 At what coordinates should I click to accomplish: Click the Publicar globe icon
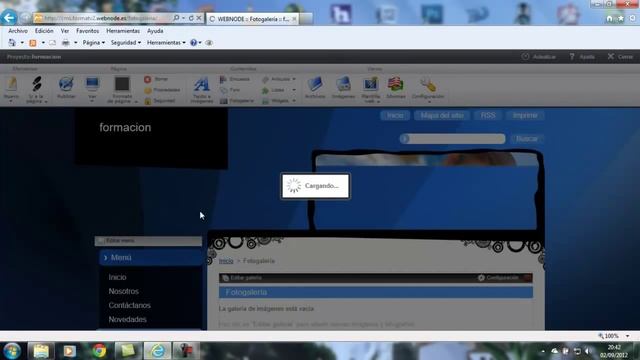point(66,84)
